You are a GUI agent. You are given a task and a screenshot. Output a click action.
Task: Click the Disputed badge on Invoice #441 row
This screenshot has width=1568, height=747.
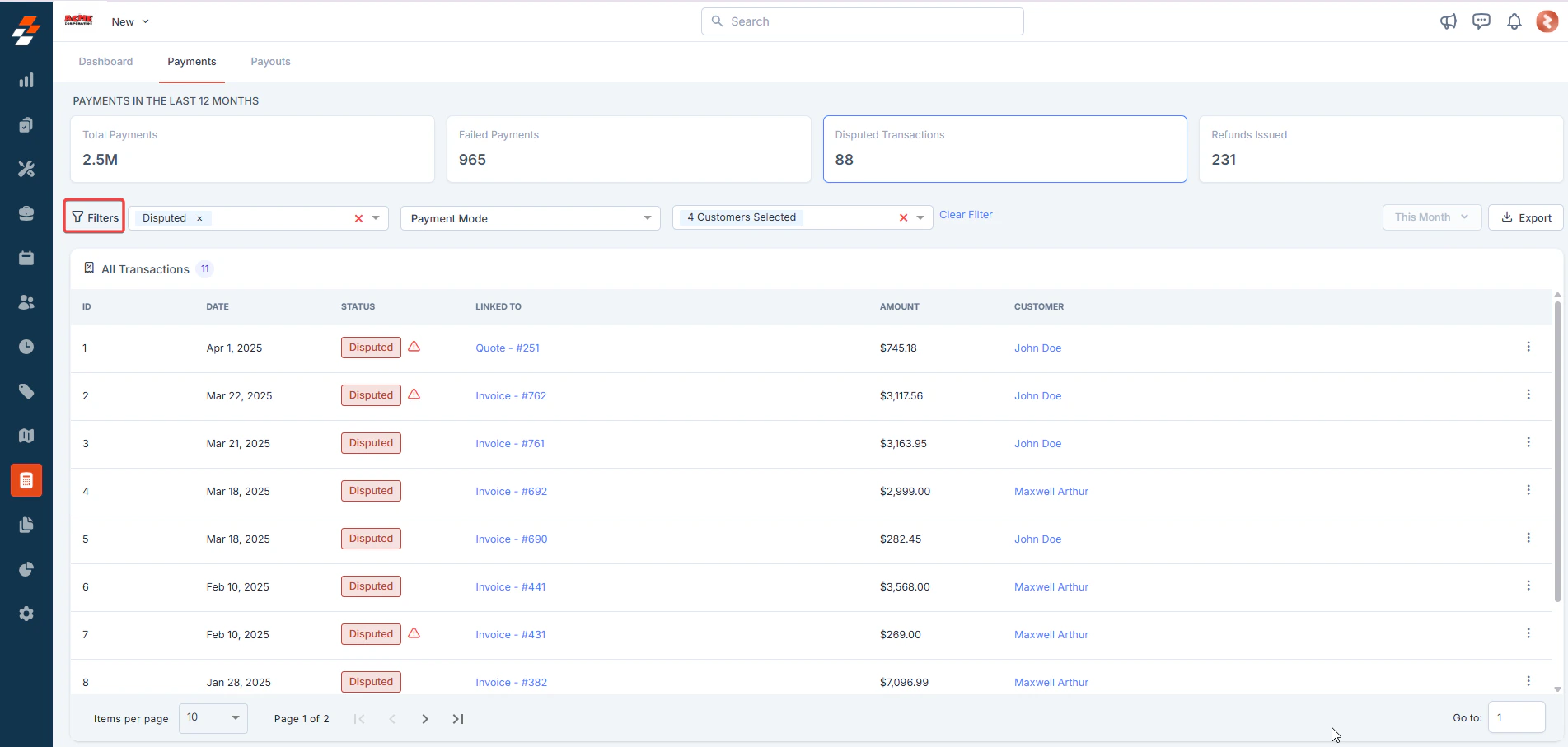tap(371, 586)
